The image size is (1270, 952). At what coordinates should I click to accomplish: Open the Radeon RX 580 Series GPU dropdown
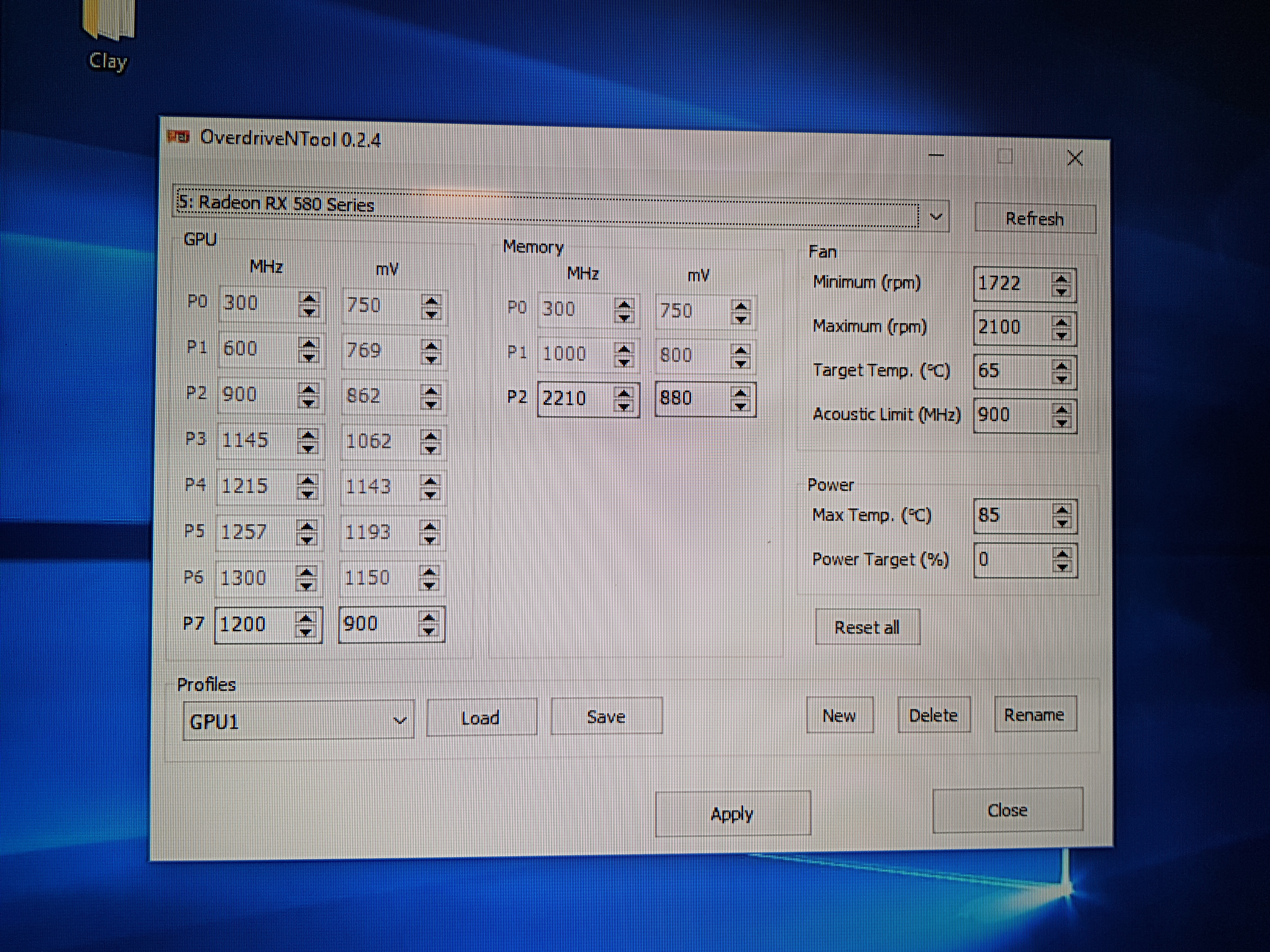[x=562, y=209]
